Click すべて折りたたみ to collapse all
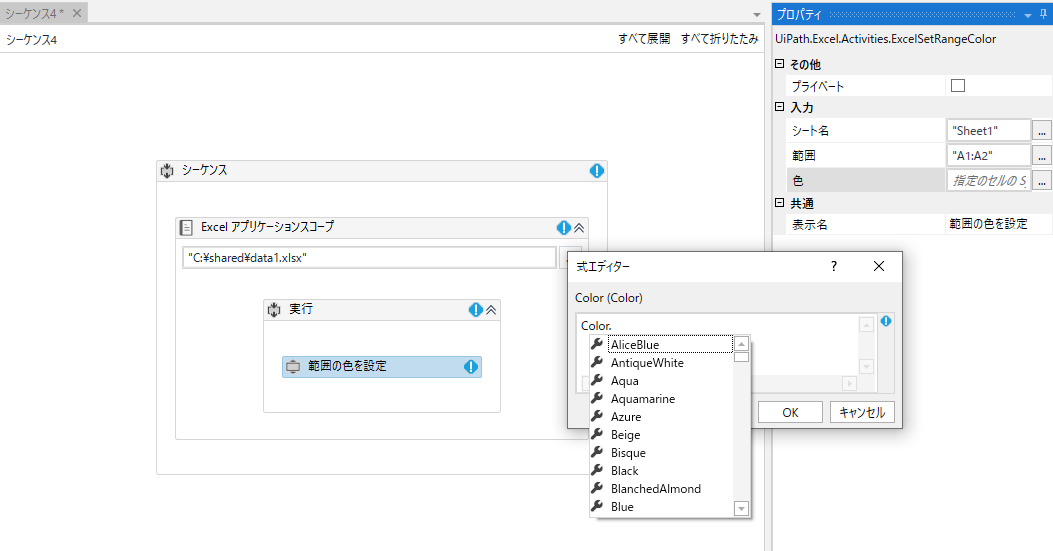 click(x=719, y=39)
